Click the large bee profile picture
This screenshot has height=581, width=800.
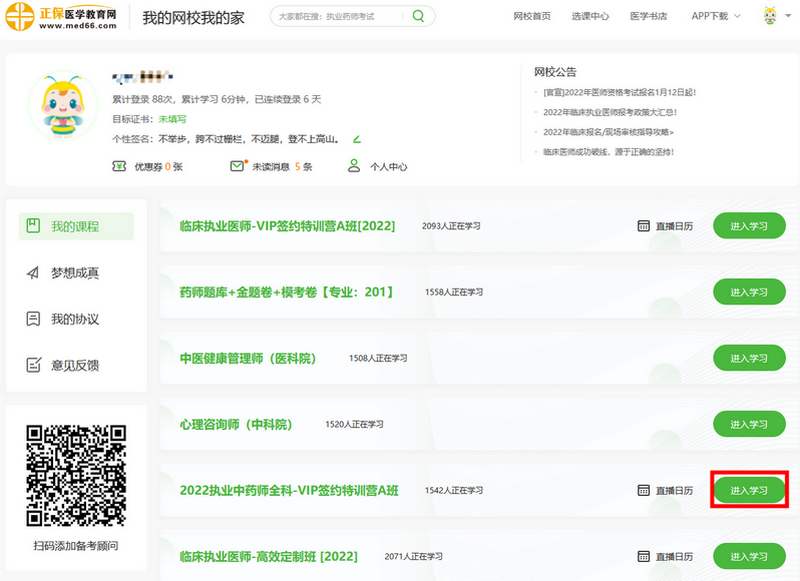coord(62,106)
